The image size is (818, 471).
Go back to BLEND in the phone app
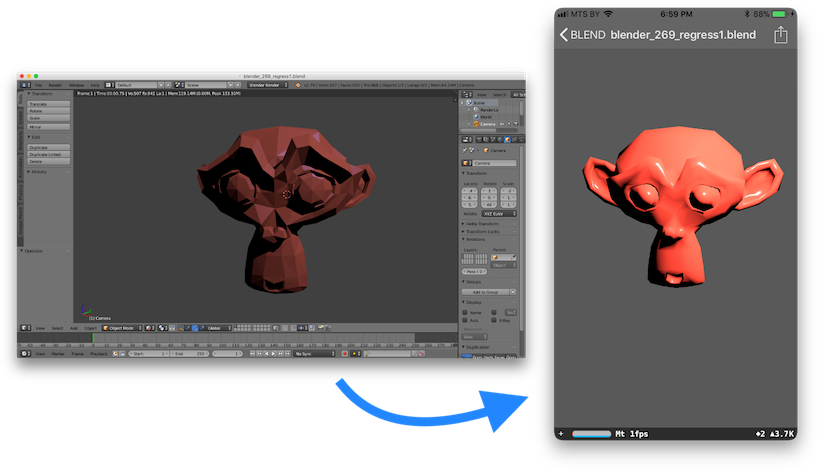[582, 35]
